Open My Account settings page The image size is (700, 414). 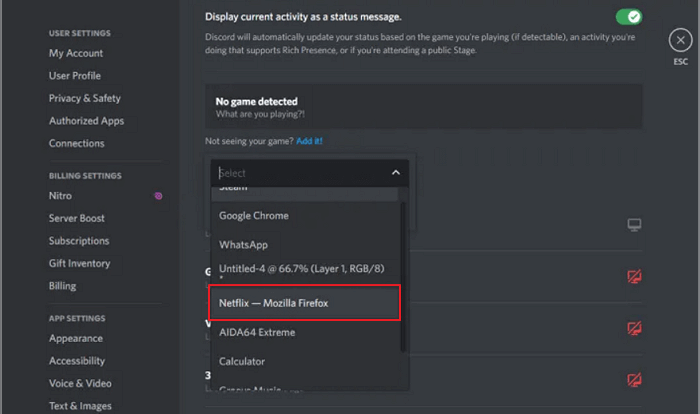pos(76,53)
